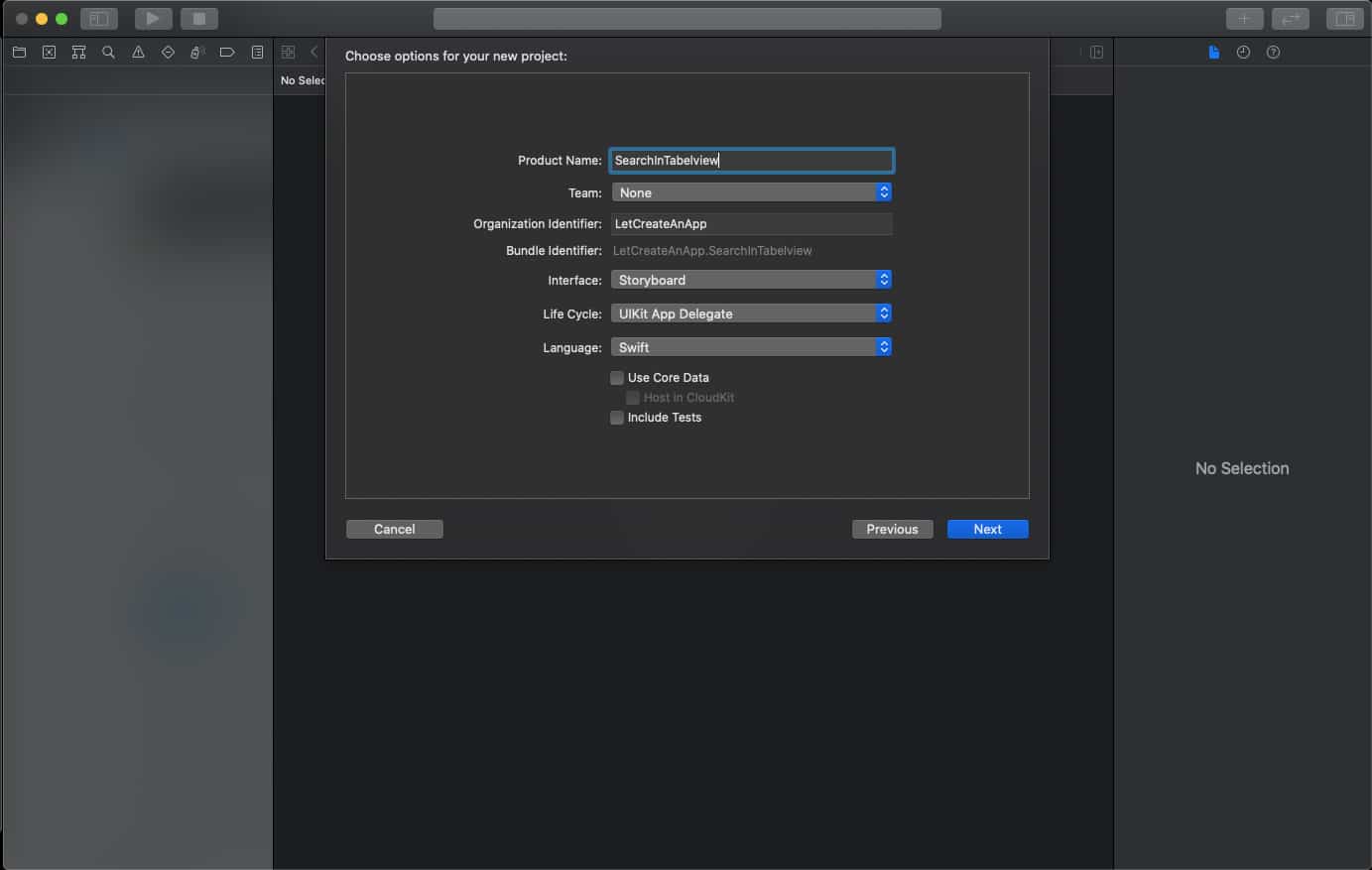The height and width of the screenshot is (870, 1372).
Task: Select the File inspector tab
Action: pos(1213,53)
